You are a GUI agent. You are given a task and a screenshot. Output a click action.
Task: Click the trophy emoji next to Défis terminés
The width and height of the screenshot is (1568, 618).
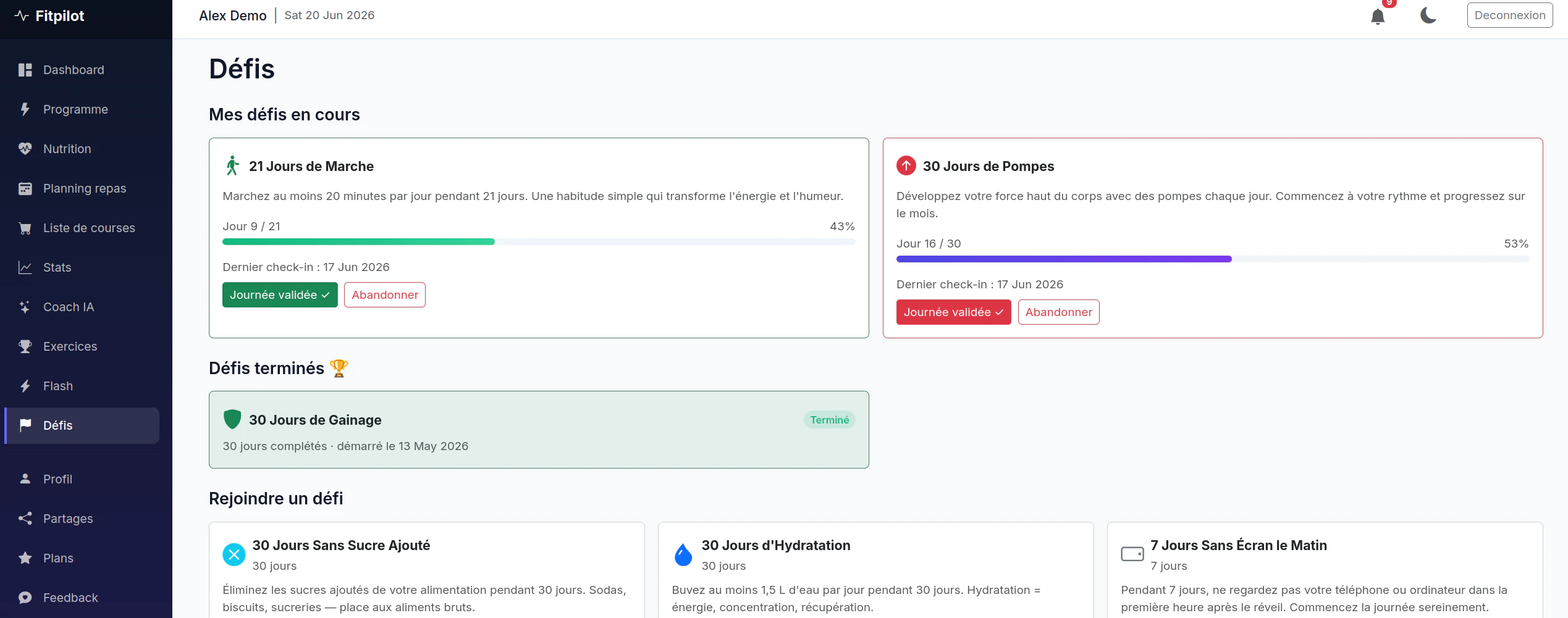[339, 368]
